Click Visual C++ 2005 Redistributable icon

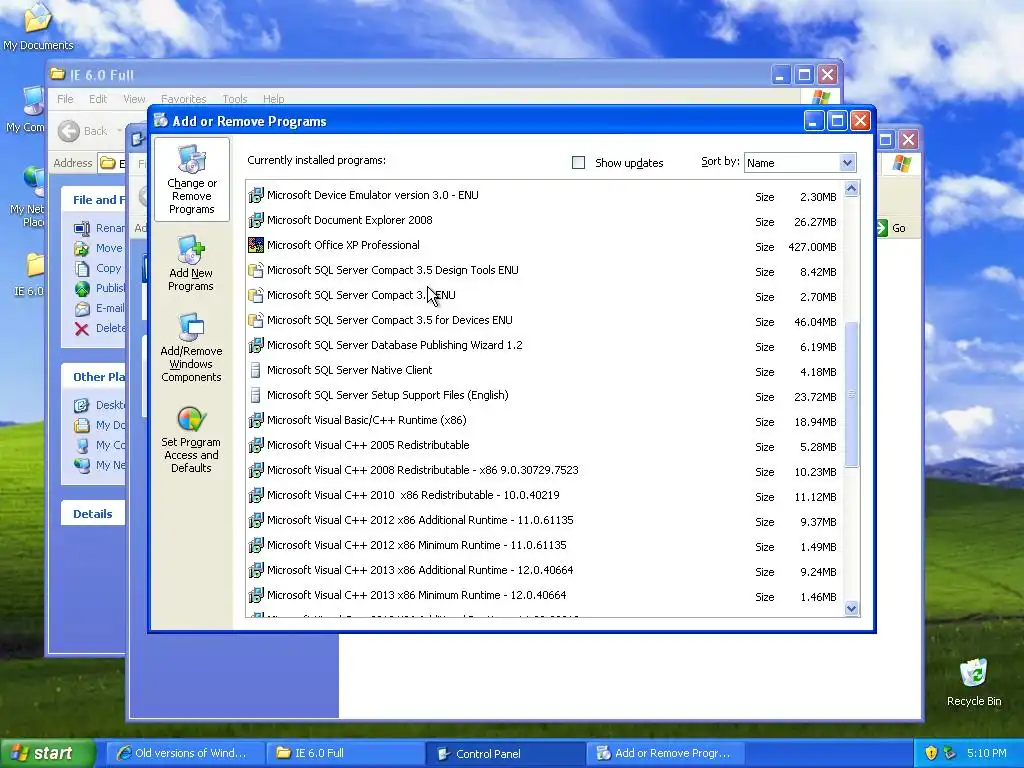(x=256, y=445)
